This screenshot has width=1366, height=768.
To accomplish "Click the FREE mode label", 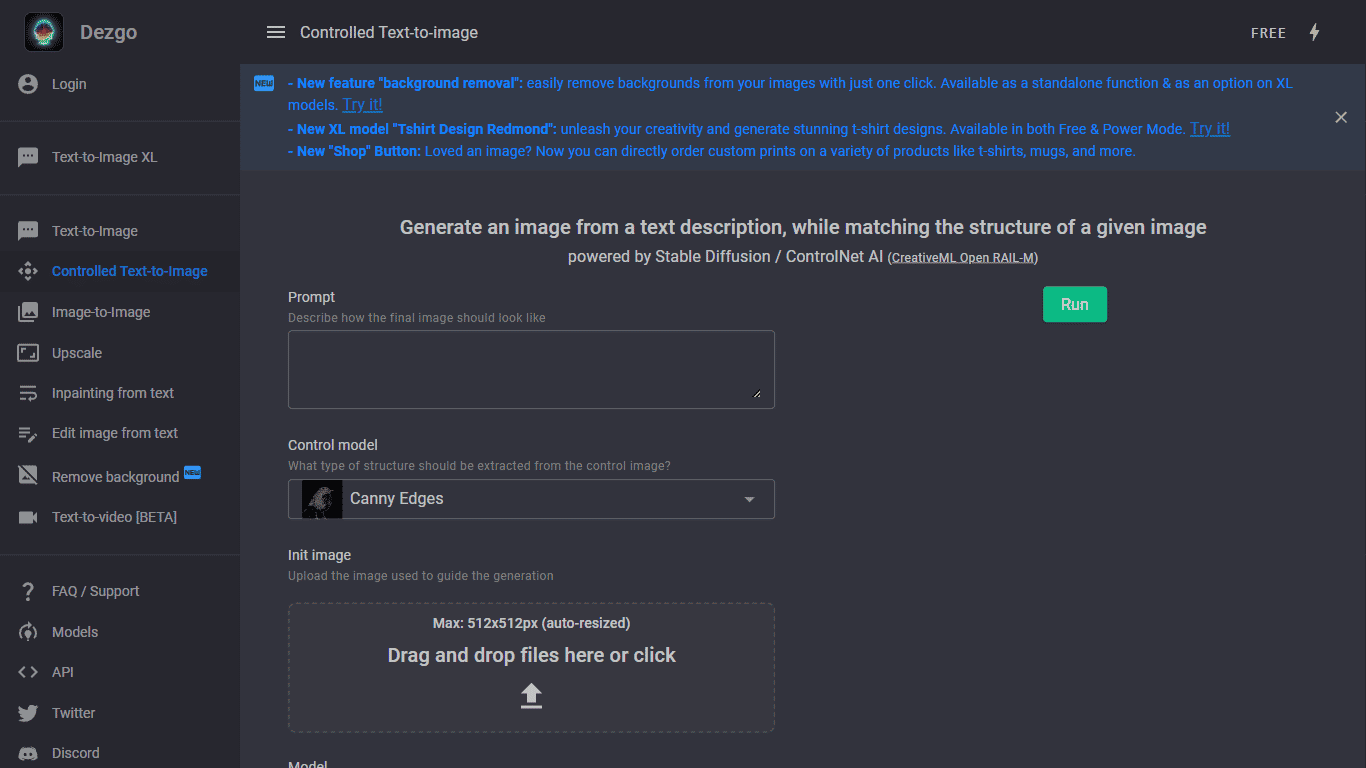I will [1268, 33].
